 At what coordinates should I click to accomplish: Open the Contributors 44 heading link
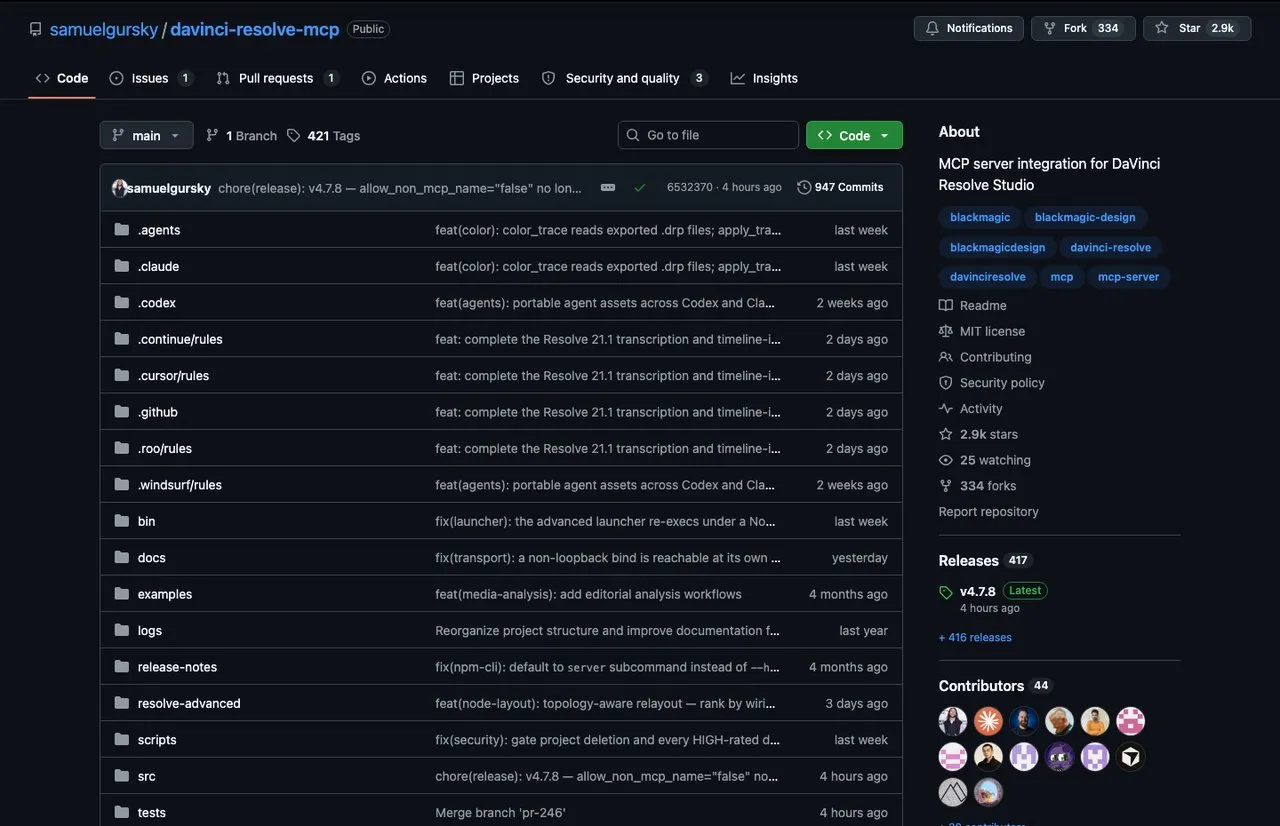point(994,686)
